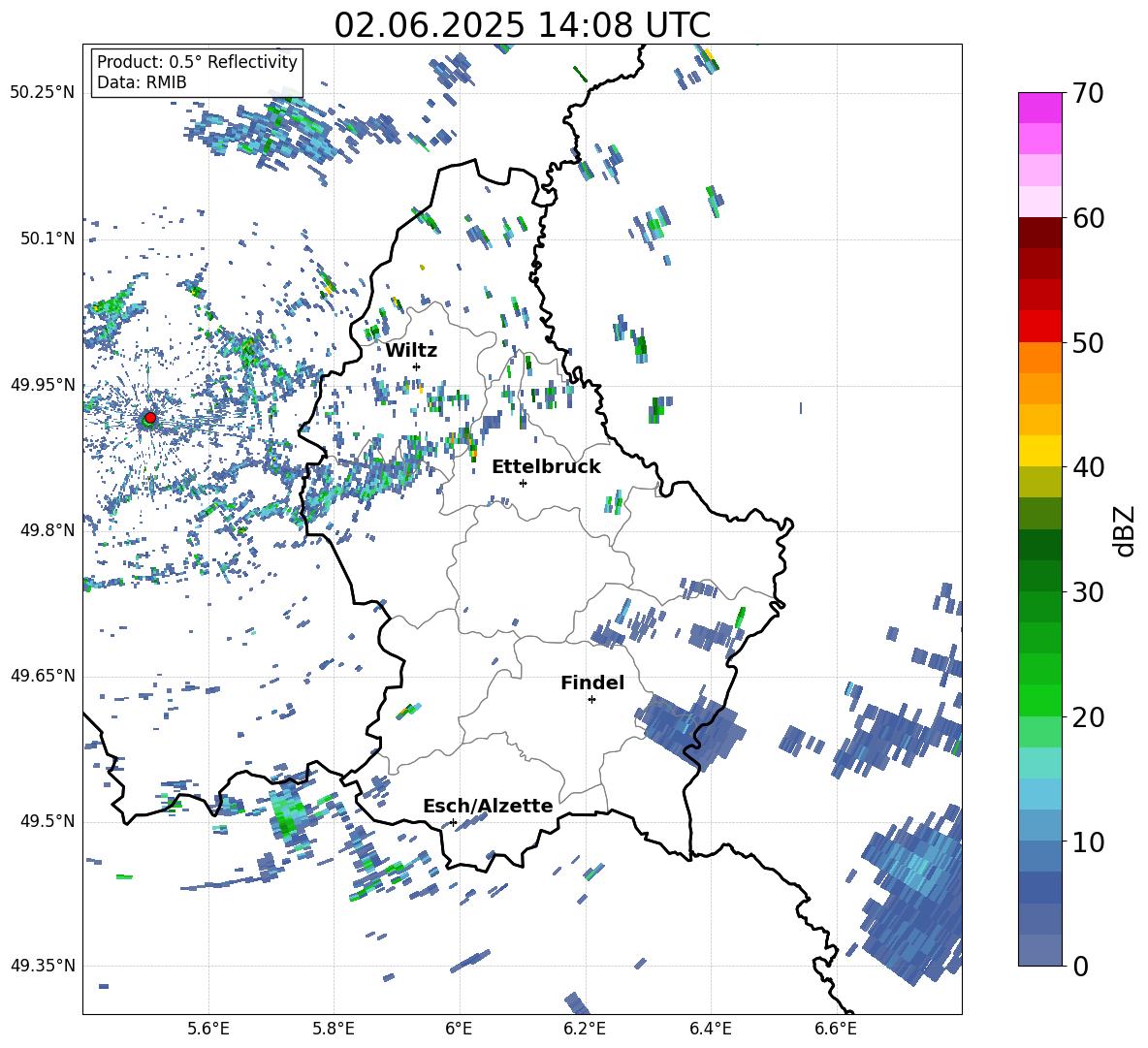
Task: Click the colorbar value 60
Action: (1088, 218)
